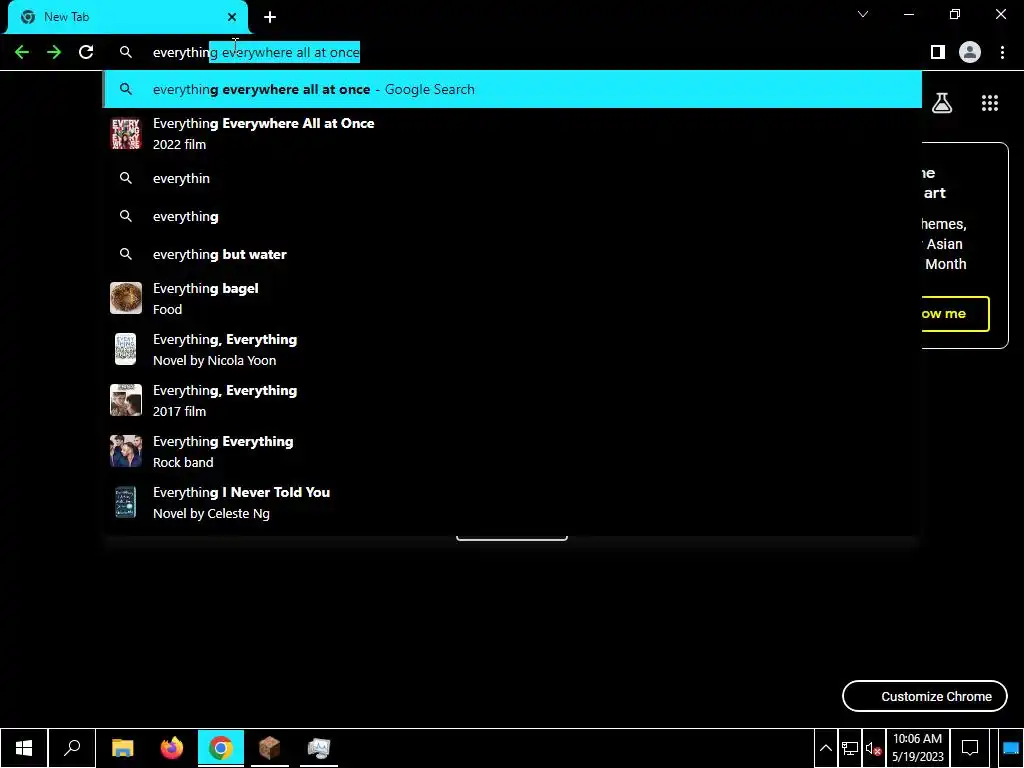Open the clock showing 10:06 AM

(x=918, y=748)
